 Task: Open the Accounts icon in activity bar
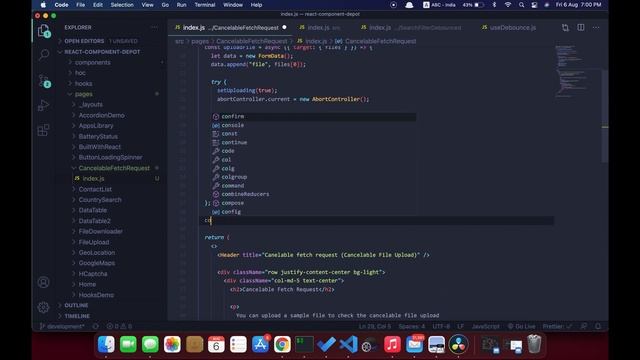pyautogui.click(x=44, y=282)
